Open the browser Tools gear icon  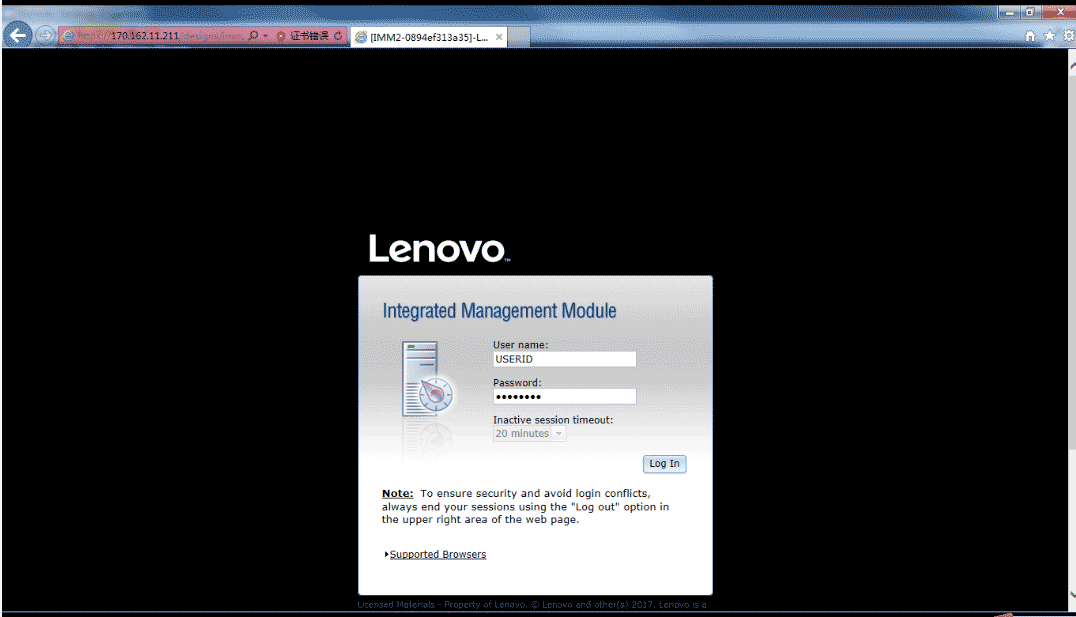point(1069,36)
